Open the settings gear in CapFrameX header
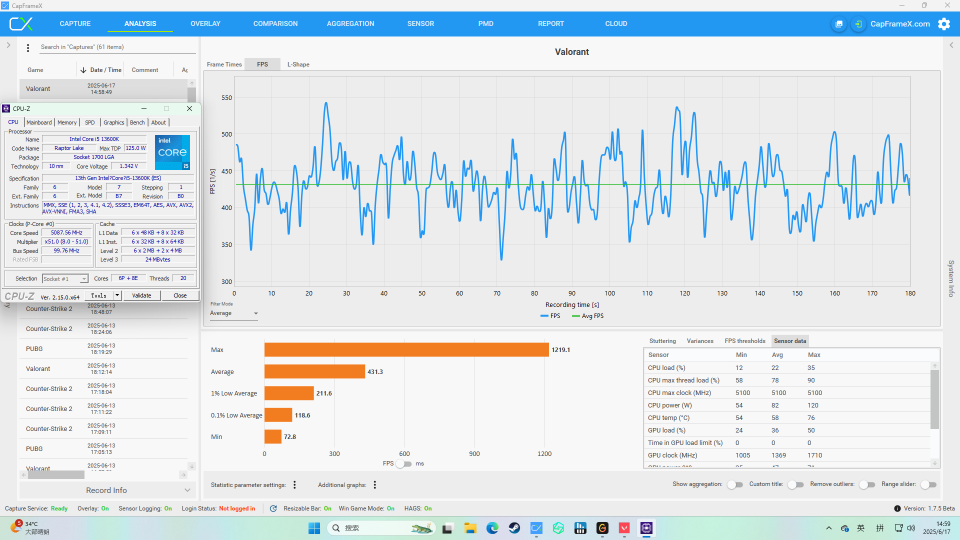Viewport: 960px width, 540px height. [944, 24]
